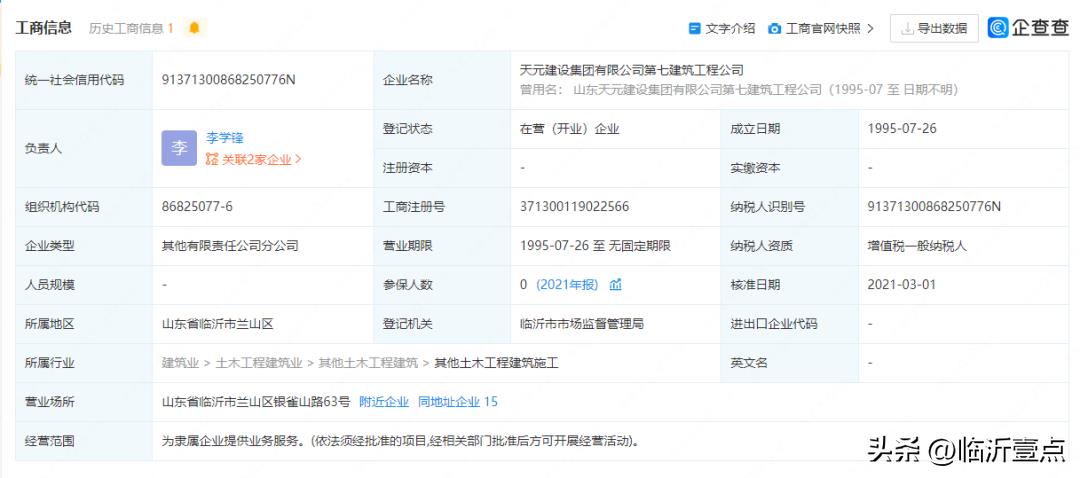Screen dimensions: 1080x478
Task: Select region text 山东省临沂市兰山区 beside 所属地区
Action: [x=218, y=324]
